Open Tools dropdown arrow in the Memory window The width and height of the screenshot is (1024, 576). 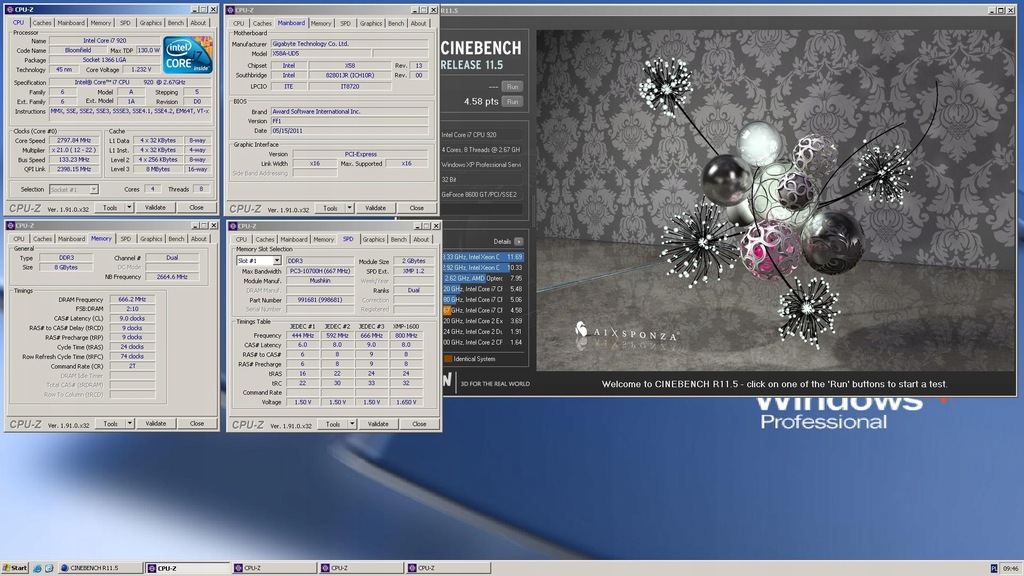pyautogui.click(x=130, y=424)
